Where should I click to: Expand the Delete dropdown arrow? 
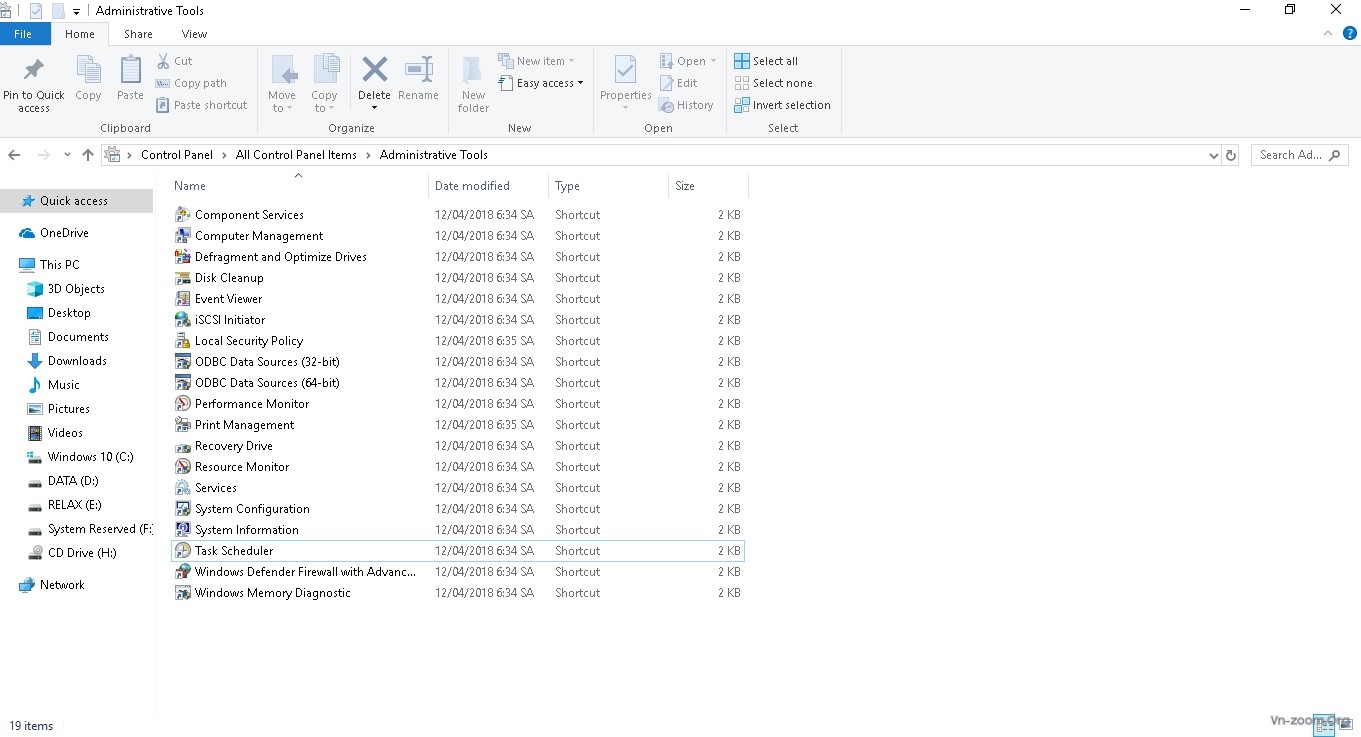pos(374,108)
